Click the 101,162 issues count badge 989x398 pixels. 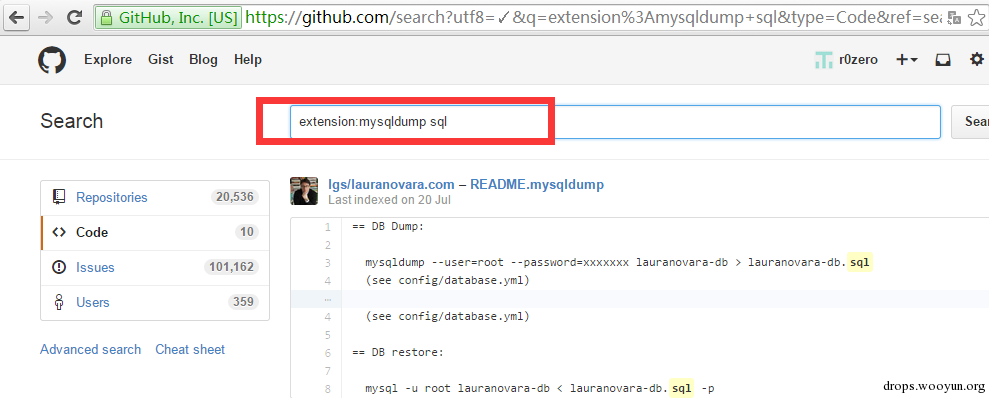point(231,267)
